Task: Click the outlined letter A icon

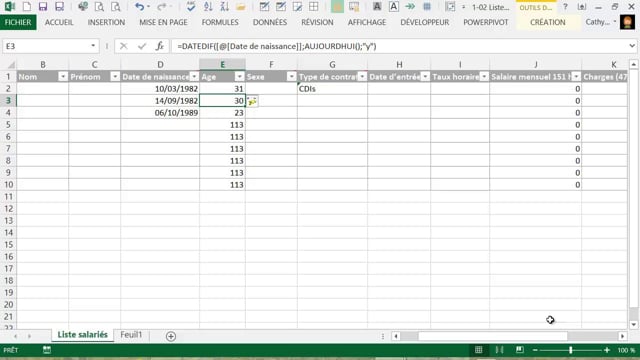Action: [x=393, y=7]
